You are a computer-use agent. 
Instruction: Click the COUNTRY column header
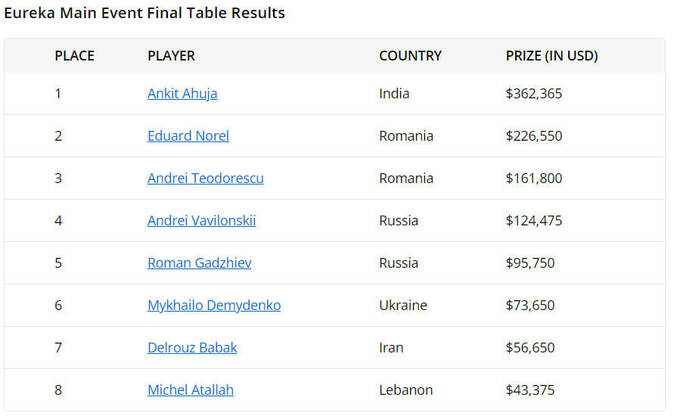point(410,56)
